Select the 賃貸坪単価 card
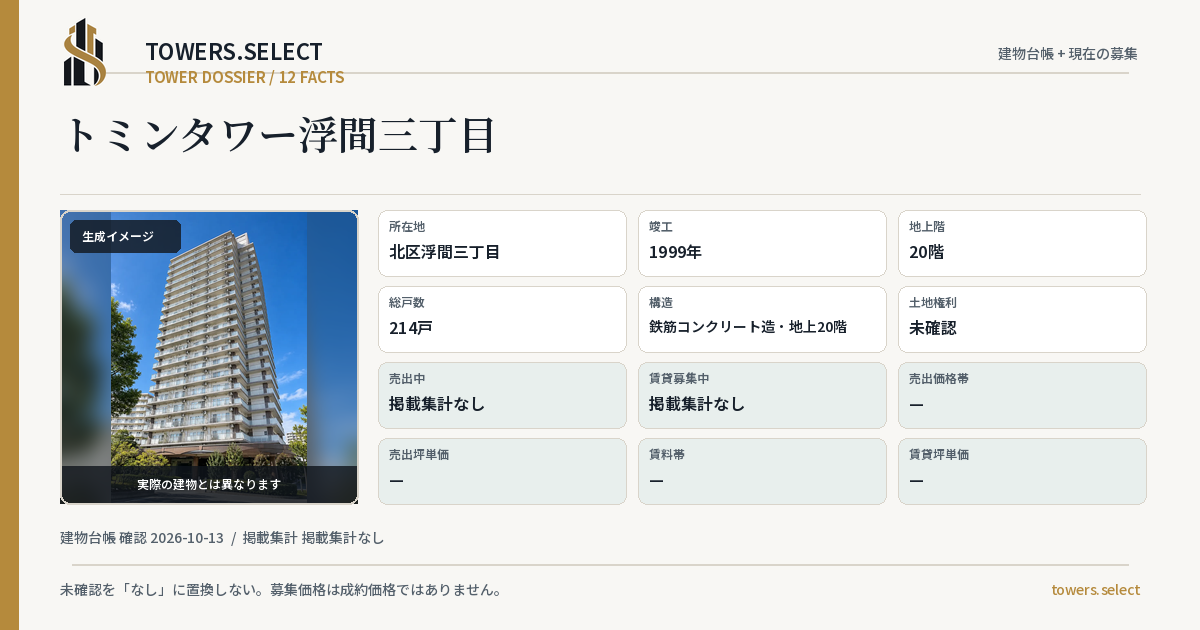1200x630 pixels. tap(1022, 471)
